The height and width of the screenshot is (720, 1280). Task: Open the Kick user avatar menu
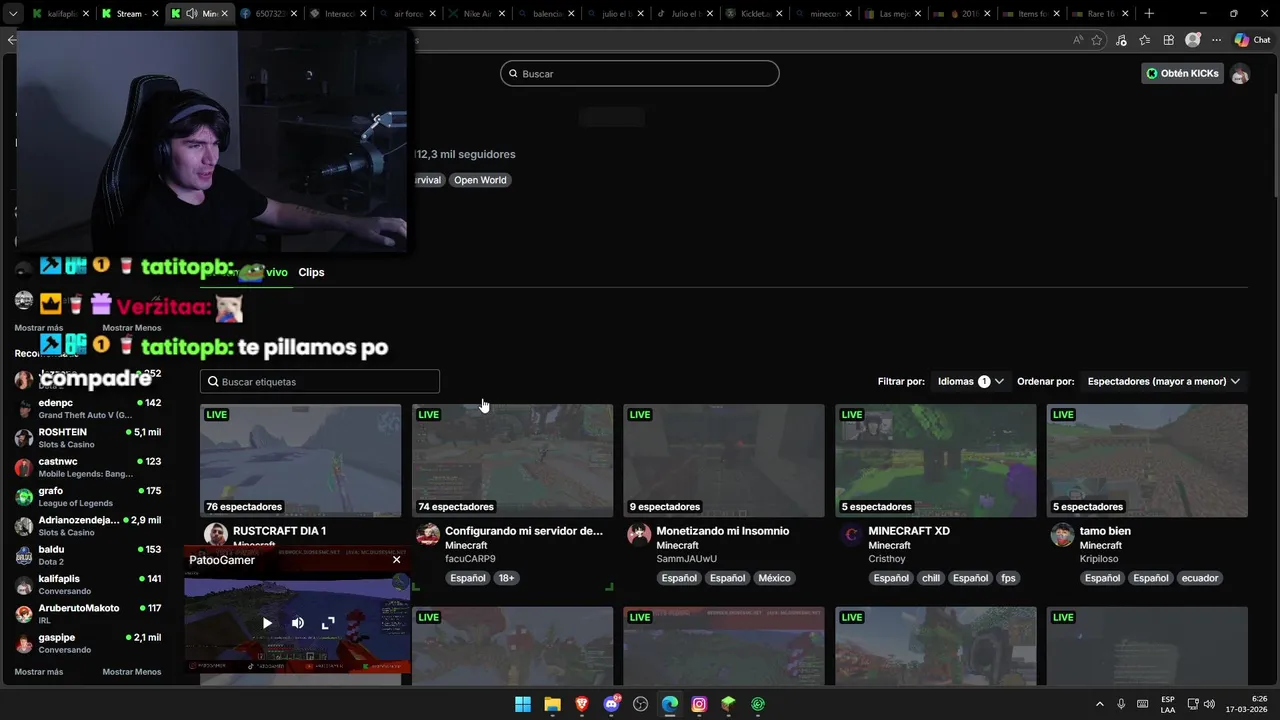coord(1240,74)
